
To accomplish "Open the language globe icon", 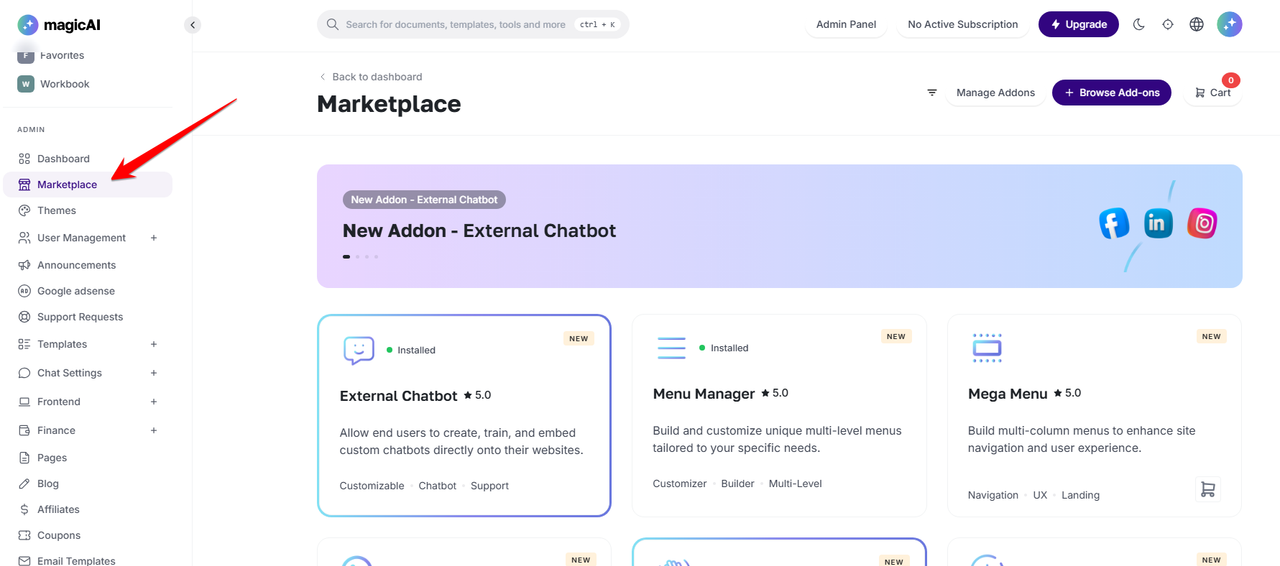I will coord(1196,24).
